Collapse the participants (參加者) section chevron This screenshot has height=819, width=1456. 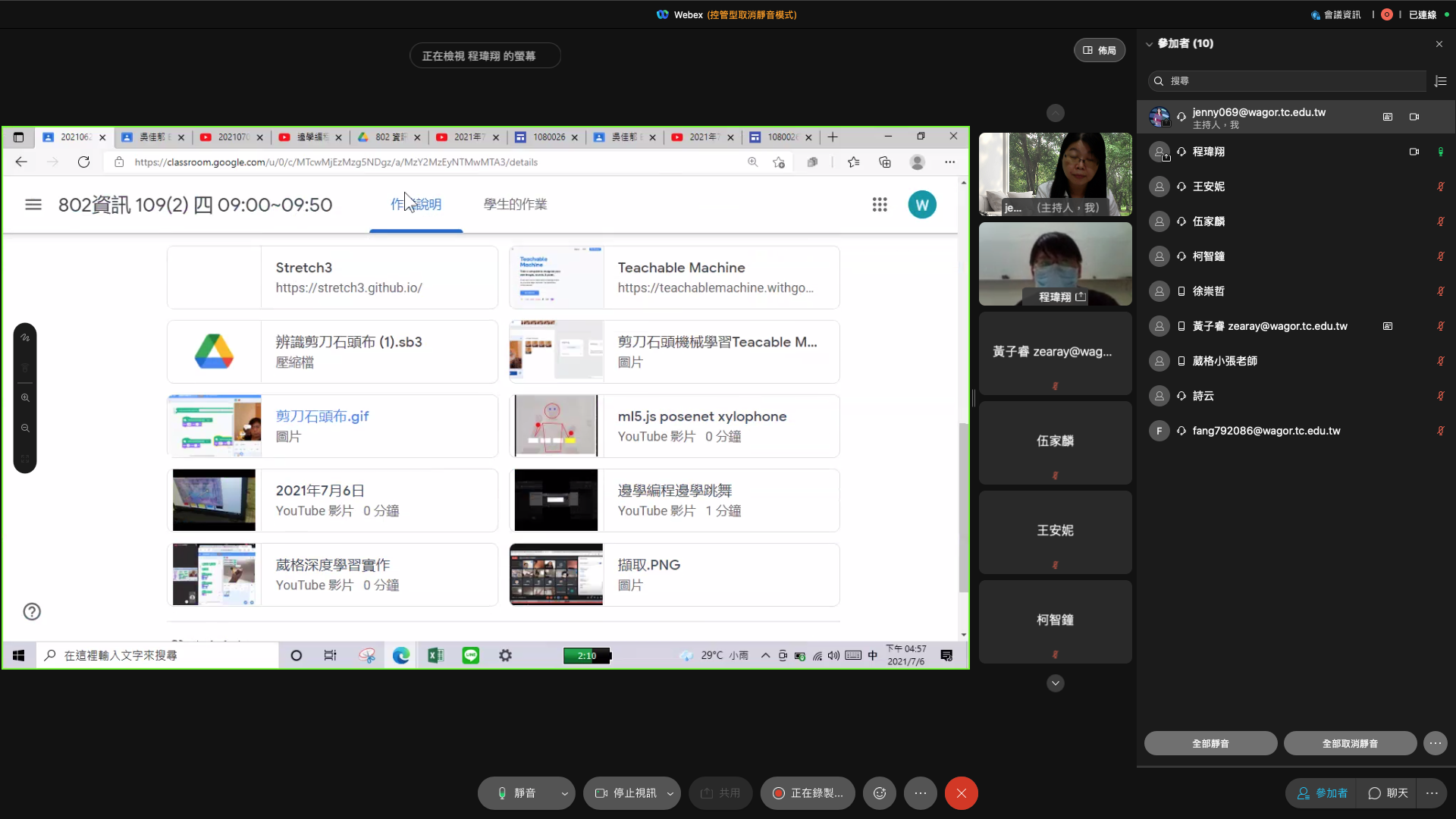click(x=1149, y=44)
